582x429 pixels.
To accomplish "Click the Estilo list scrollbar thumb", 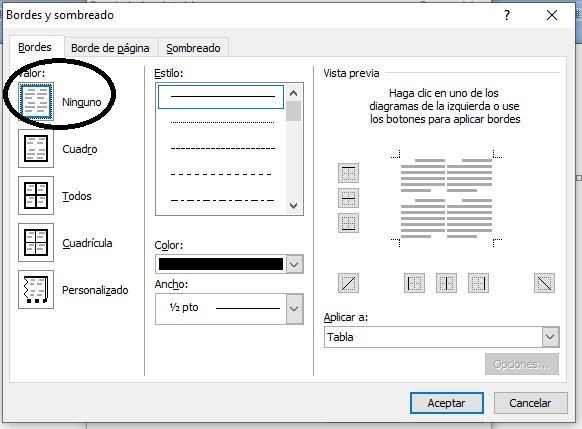I will pyautogui.click(x=294, y=111).
